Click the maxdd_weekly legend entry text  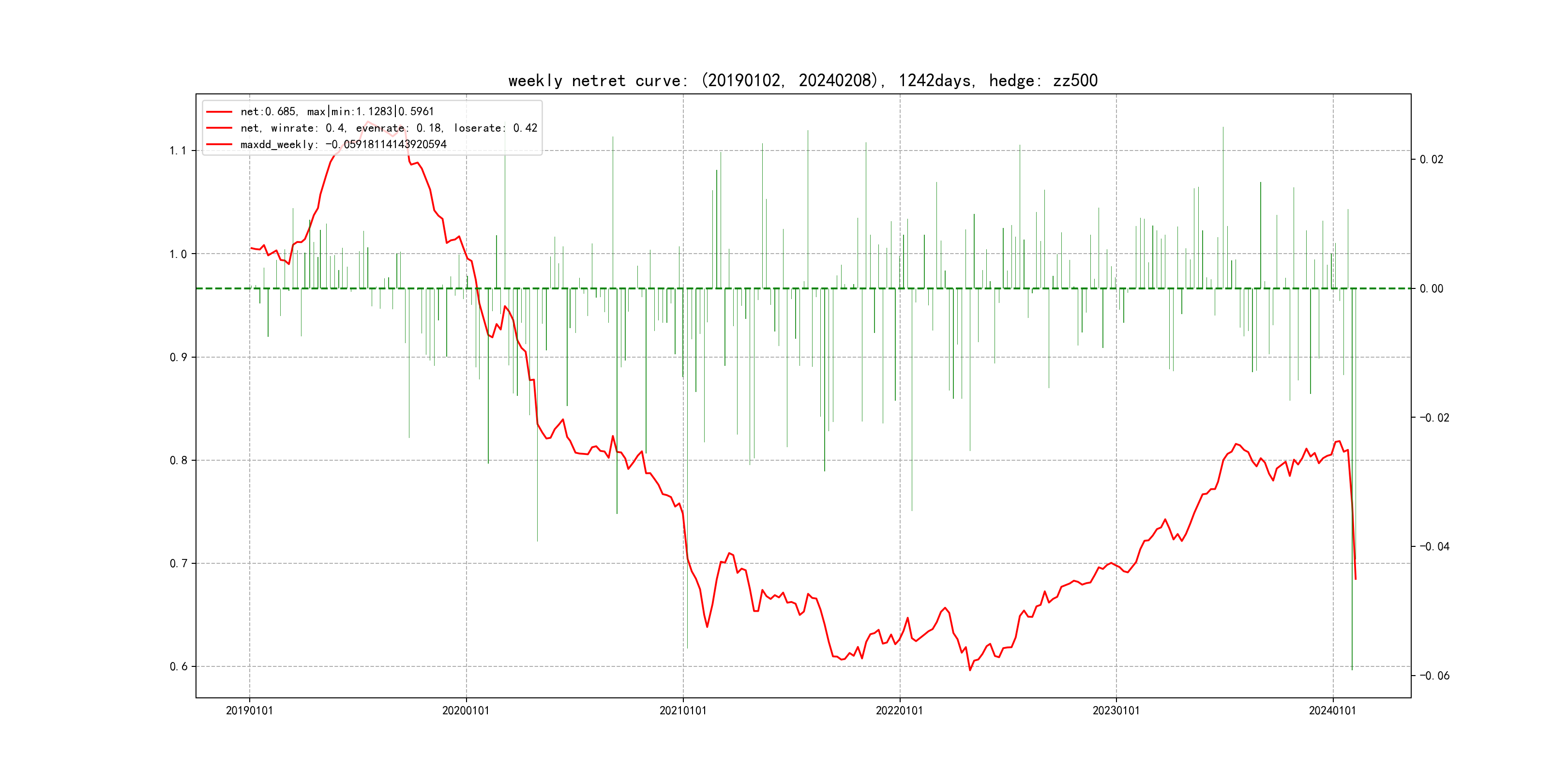[343, 144]
